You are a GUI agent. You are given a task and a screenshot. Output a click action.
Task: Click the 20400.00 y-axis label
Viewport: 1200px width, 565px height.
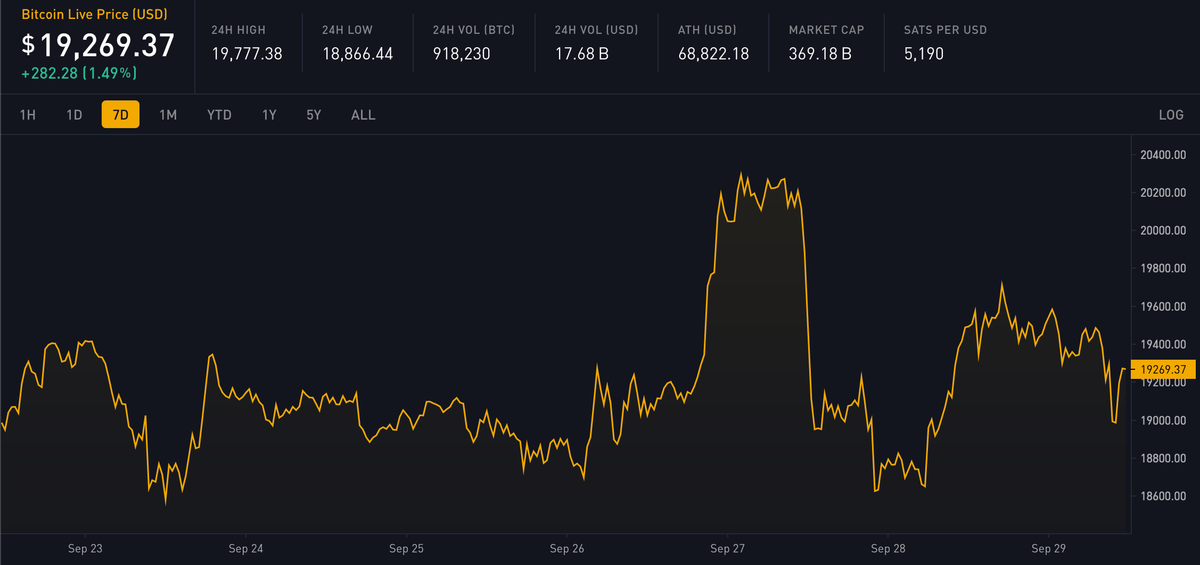point(1163,155)
